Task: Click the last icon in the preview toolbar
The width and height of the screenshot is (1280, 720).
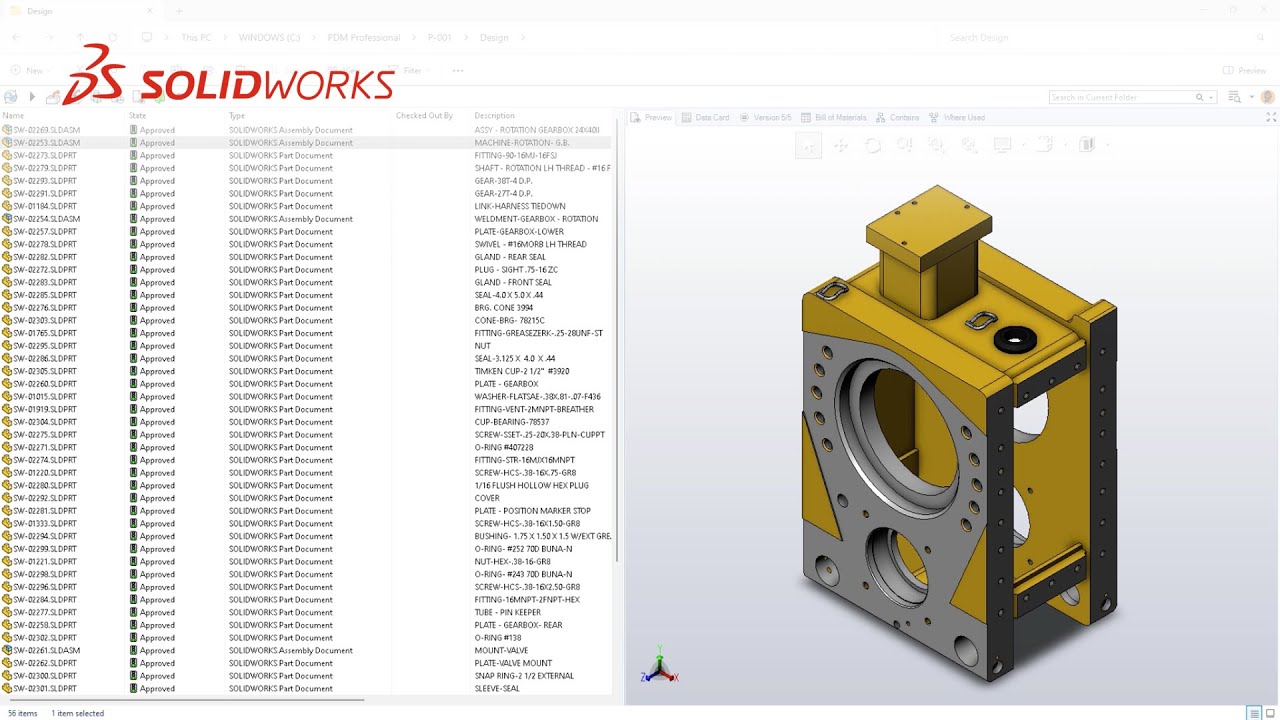Action: [1087, 146]
